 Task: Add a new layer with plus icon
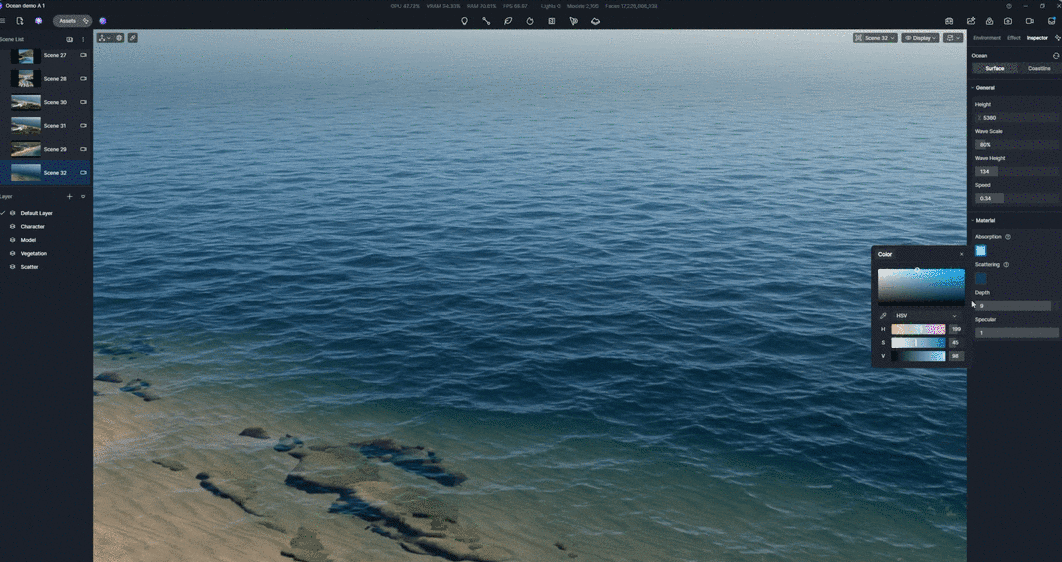click(x=69, y=197)
